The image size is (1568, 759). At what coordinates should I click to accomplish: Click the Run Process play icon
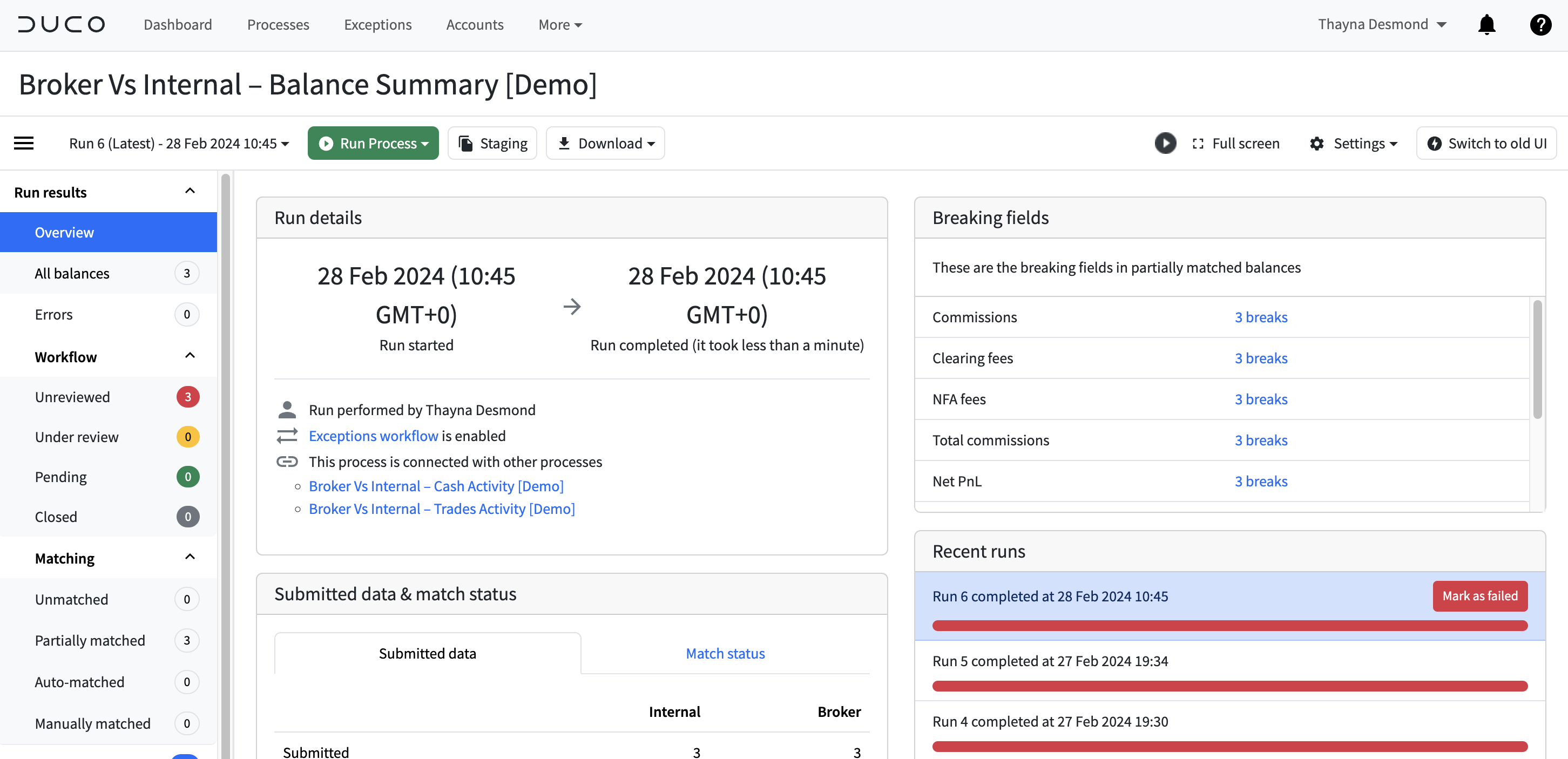point(326,143)
